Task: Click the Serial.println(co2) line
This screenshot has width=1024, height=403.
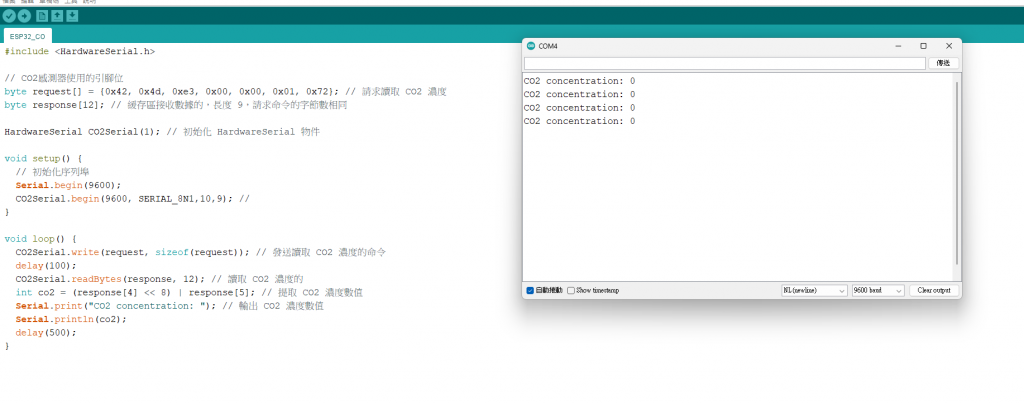Action: 71,319
